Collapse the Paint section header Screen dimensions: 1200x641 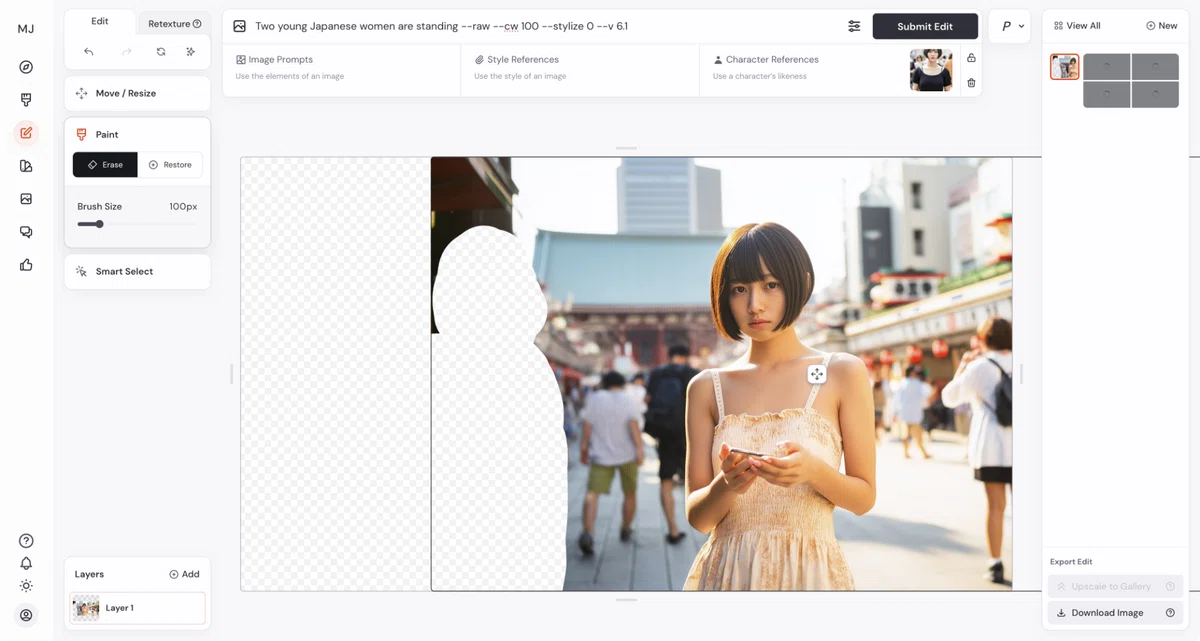point(137,134)
